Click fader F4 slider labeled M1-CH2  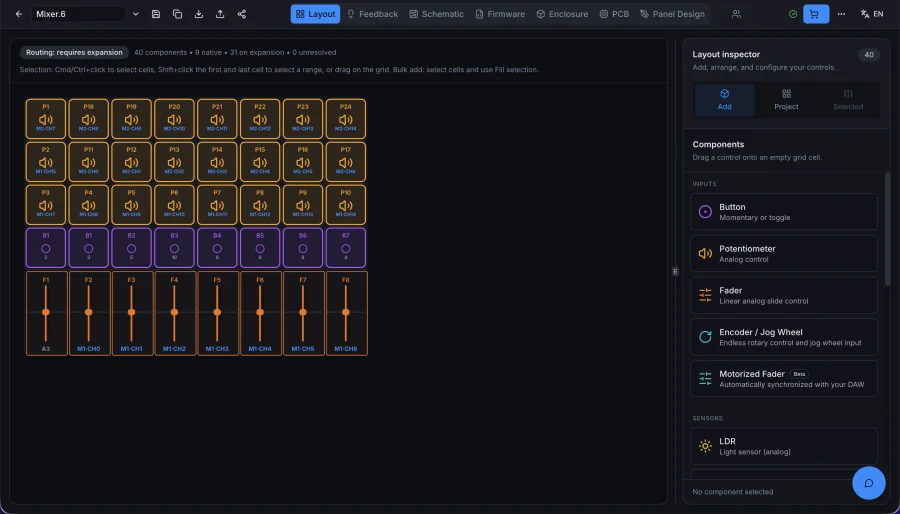click(174, 313)
